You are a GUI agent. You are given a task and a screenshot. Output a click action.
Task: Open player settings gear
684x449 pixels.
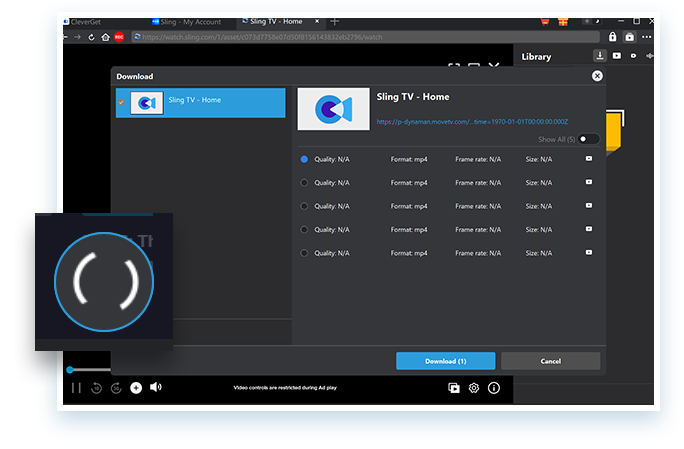474,388
